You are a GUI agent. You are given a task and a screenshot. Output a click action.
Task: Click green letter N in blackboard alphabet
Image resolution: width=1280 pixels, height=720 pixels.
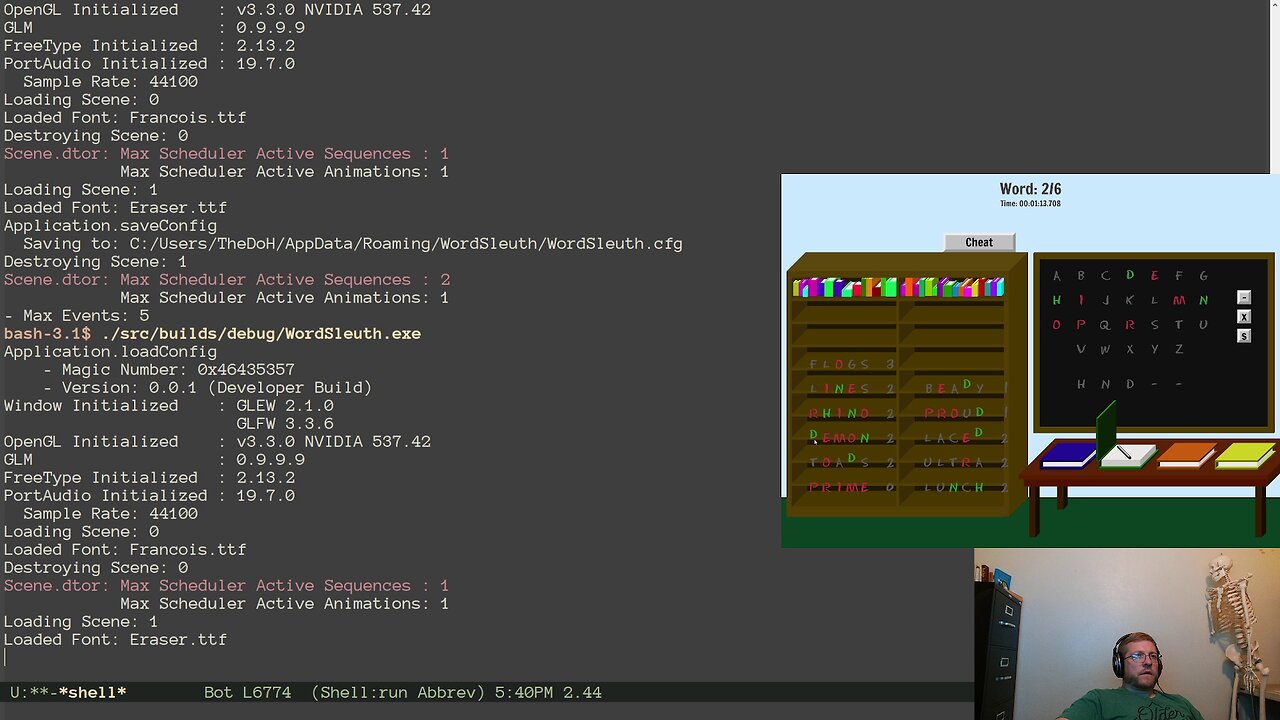click(x=1203, y=300)
